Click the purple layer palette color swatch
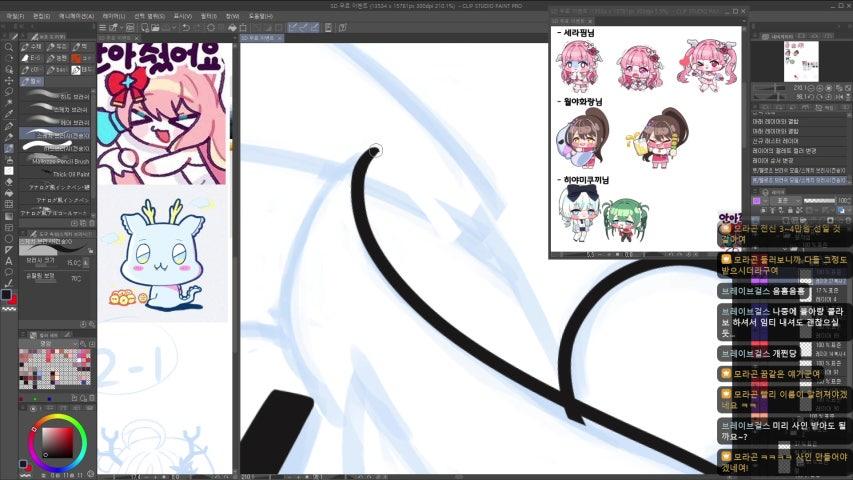The height and width of the screenshot is (480, 853). pos(756,201)
